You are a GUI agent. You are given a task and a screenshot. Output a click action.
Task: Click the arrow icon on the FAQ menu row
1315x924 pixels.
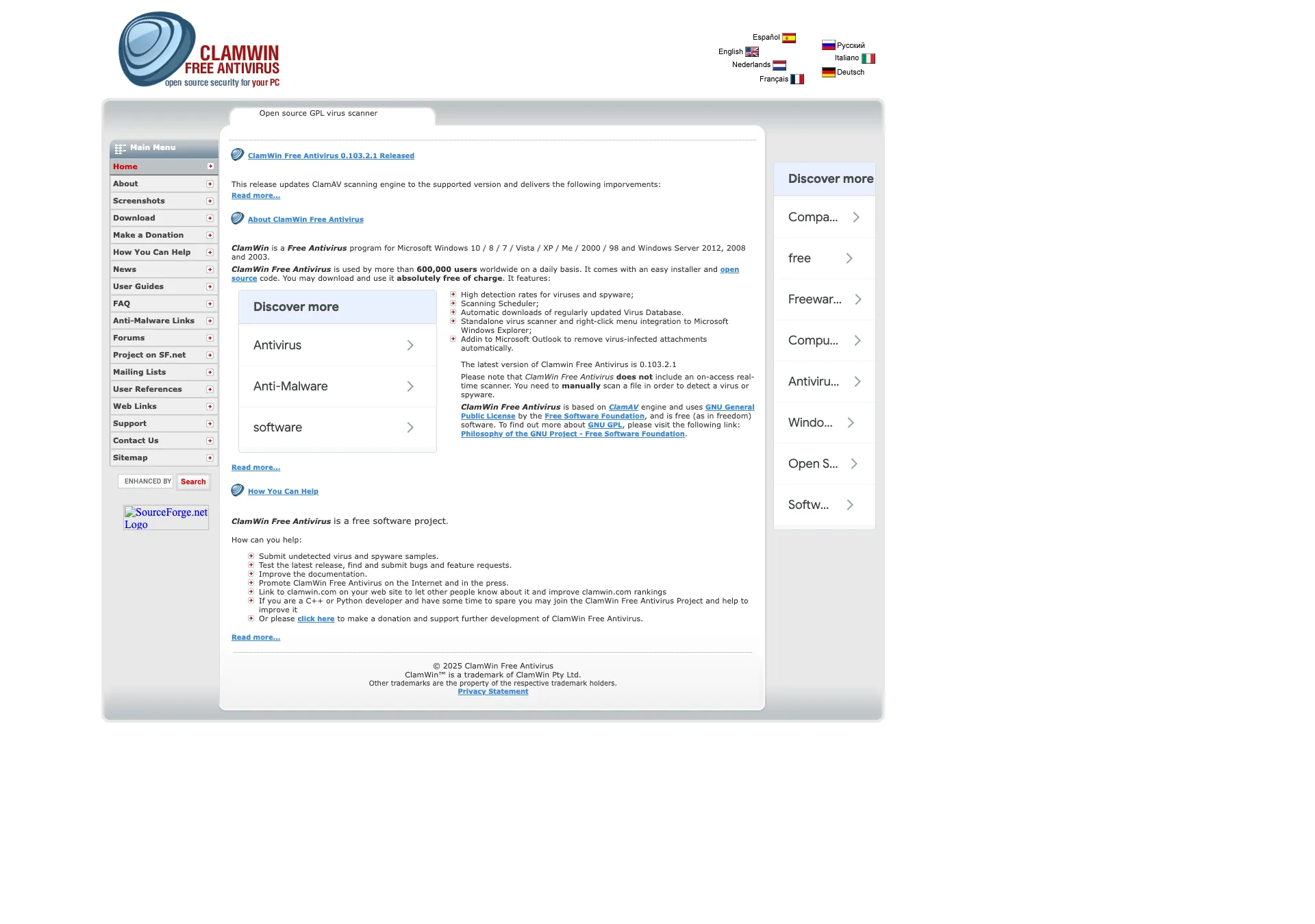coord(210,303)
